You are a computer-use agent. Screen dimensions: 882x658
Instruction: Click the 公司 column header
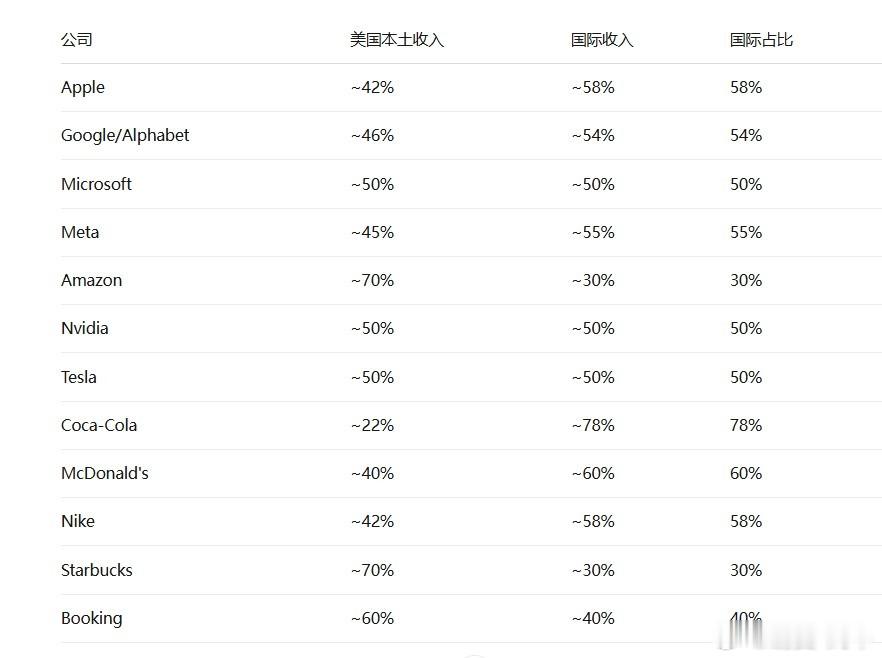[x=76, y=39]
